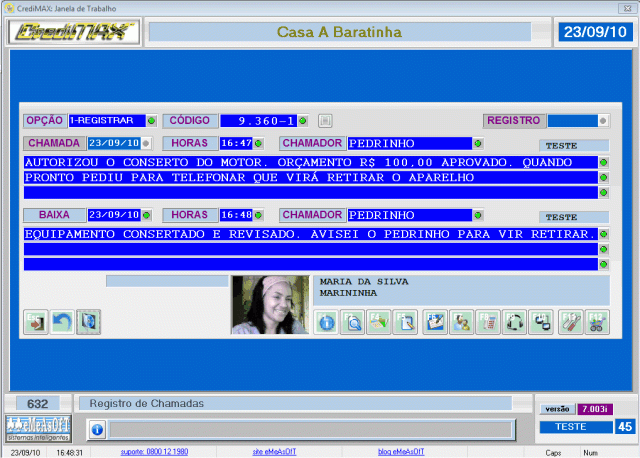640x458 pixels.
Task: Open the CHAMADA date 23/09/10 picker
Action: coord(113,144)
